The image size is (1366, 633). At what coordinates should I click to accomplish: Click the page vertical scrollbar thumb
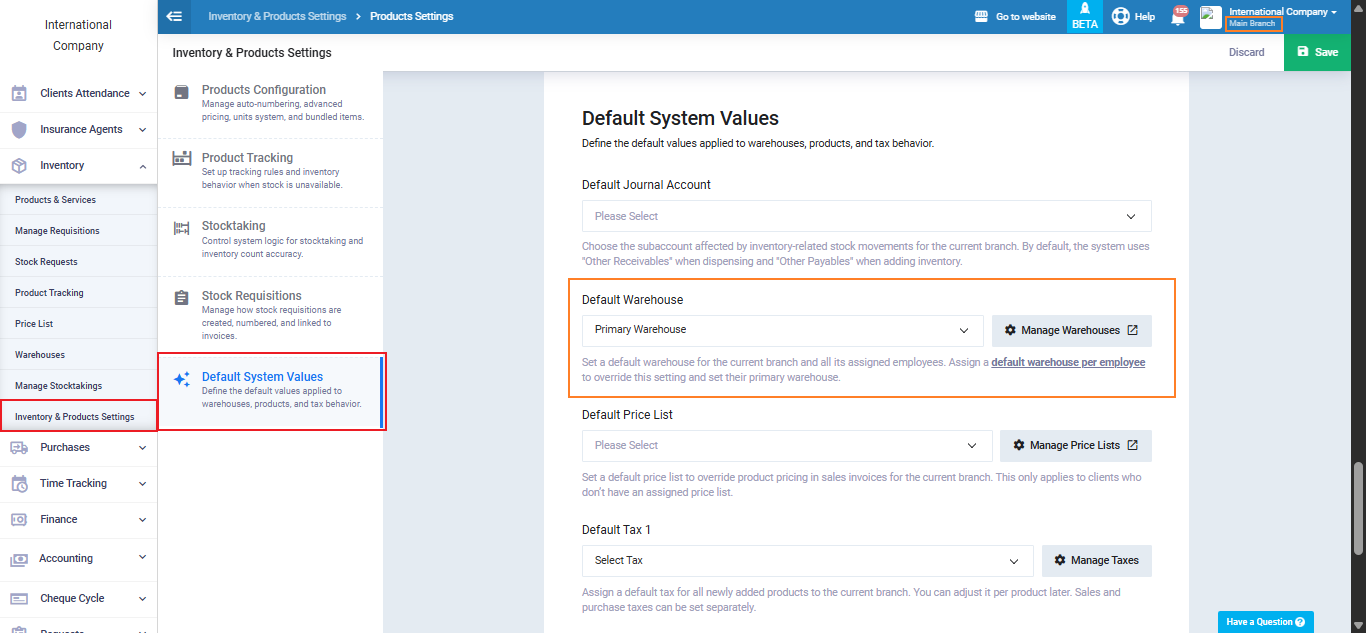(1357, 506)
